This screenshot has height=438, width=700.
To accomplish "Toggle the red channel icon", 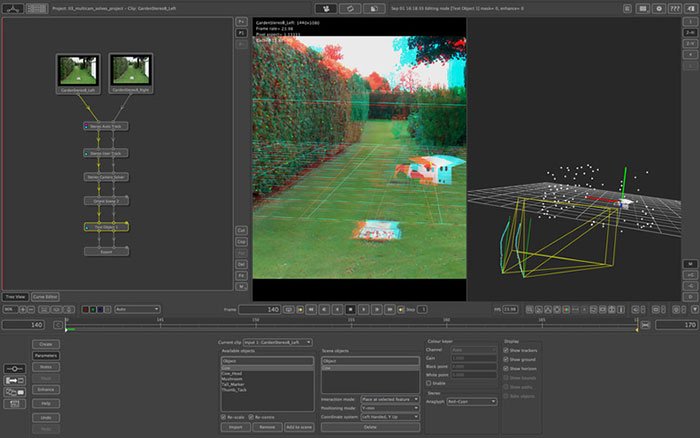I will point(86,309).
